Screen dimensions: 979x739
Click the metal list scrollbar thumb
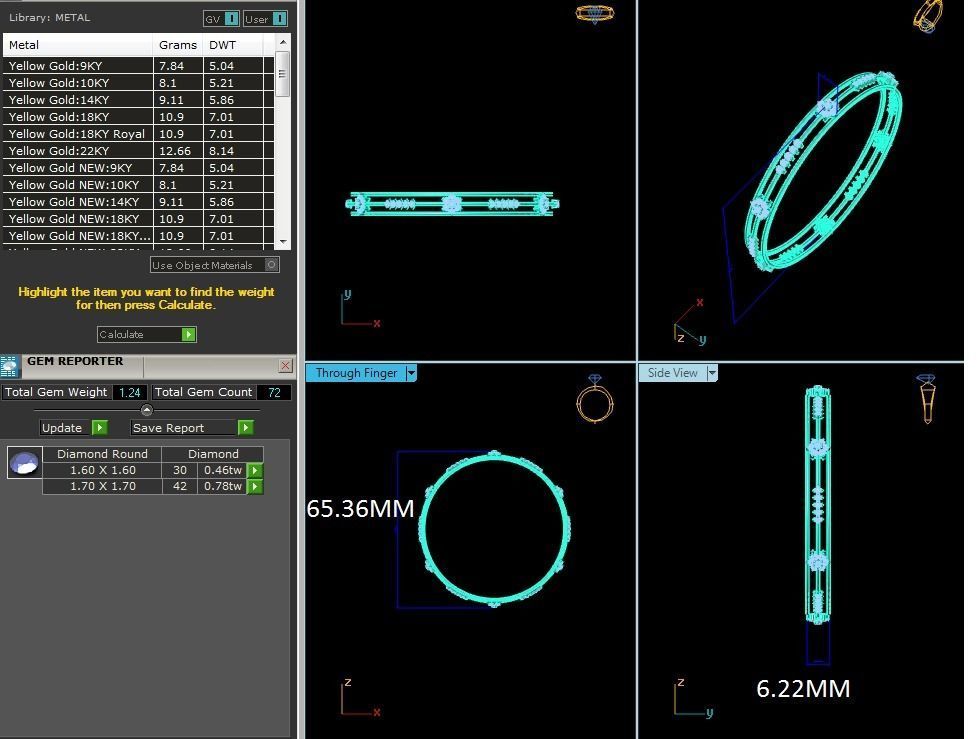coord(282,74)
